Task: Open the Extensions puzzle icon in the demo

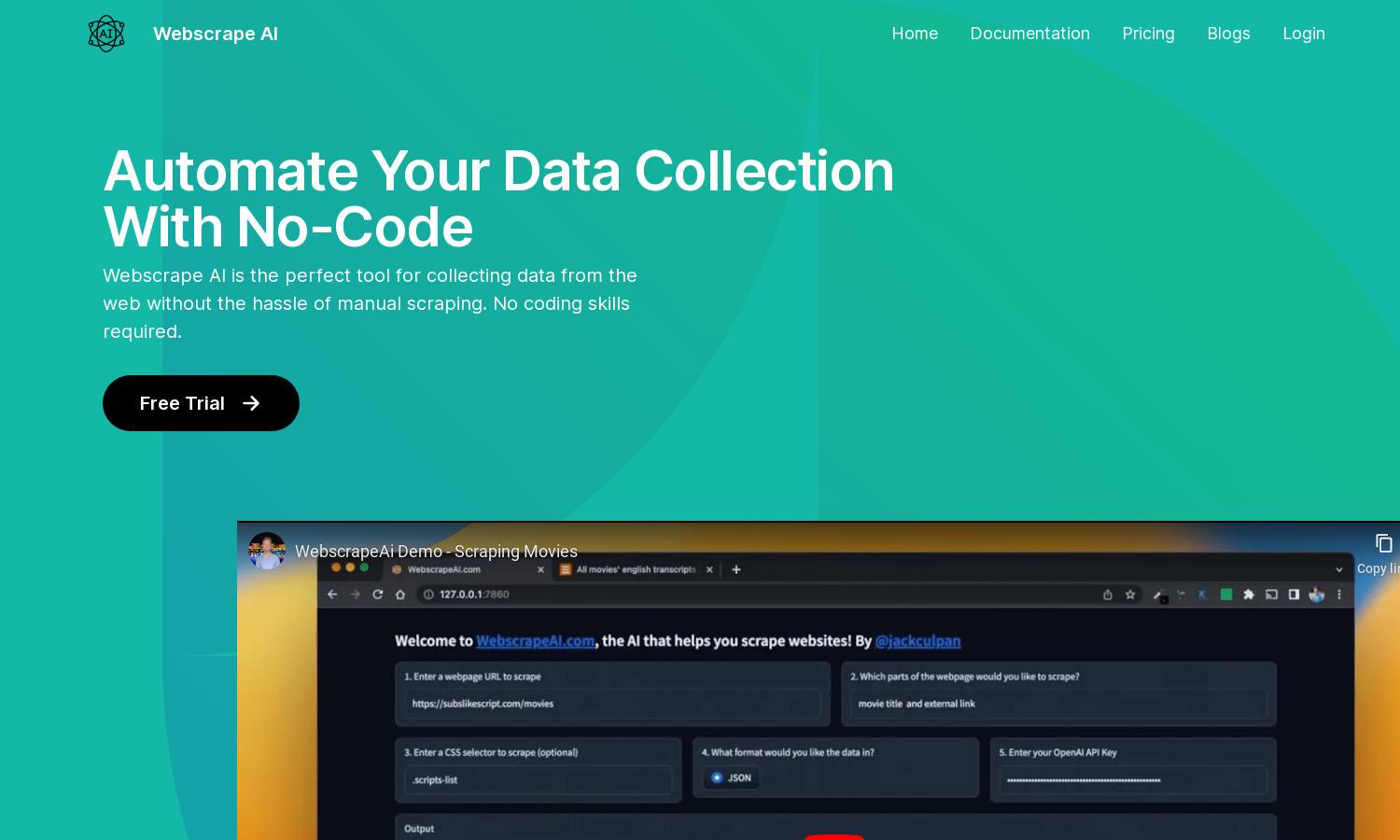Action: [1249, 595]
